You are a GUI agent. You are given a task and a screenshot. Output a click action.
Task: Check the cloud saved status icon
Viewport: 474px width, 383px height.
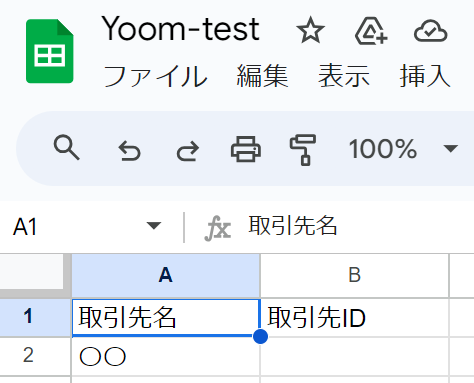(x=430, y=31)
